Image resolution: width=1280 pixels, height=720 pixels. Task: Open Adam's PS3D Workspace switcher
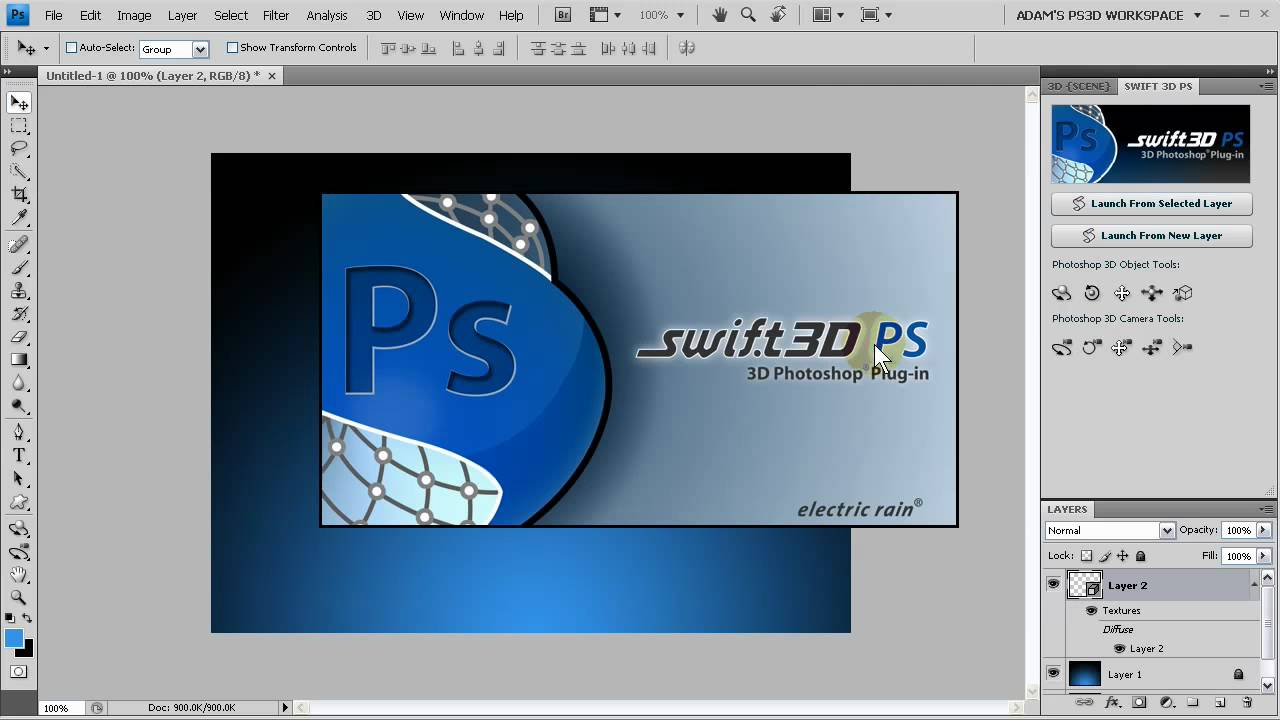click(x=1108, y=15)
